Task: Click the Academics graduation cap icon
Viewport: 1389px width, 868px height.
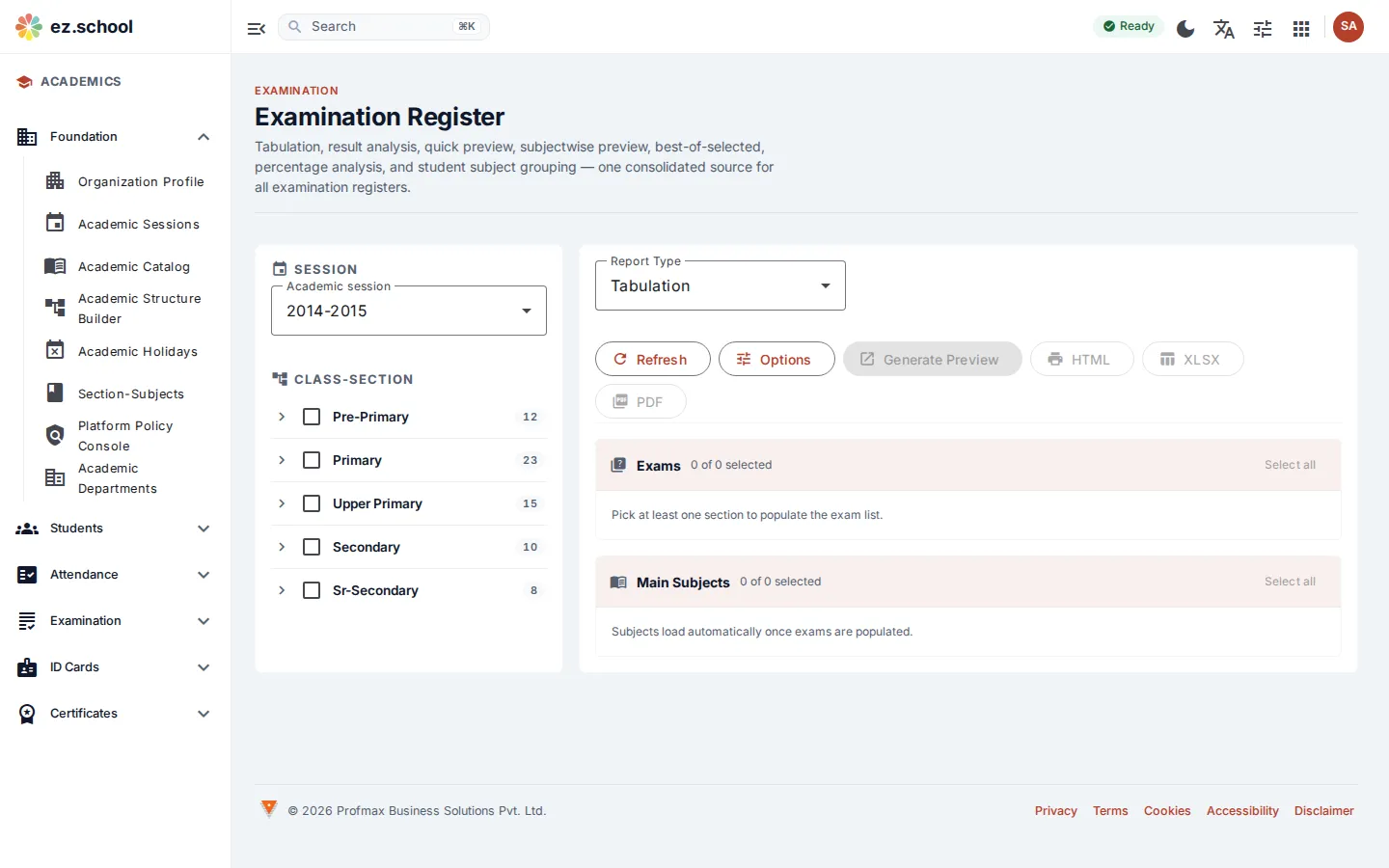Action: [x=24, y=82]
